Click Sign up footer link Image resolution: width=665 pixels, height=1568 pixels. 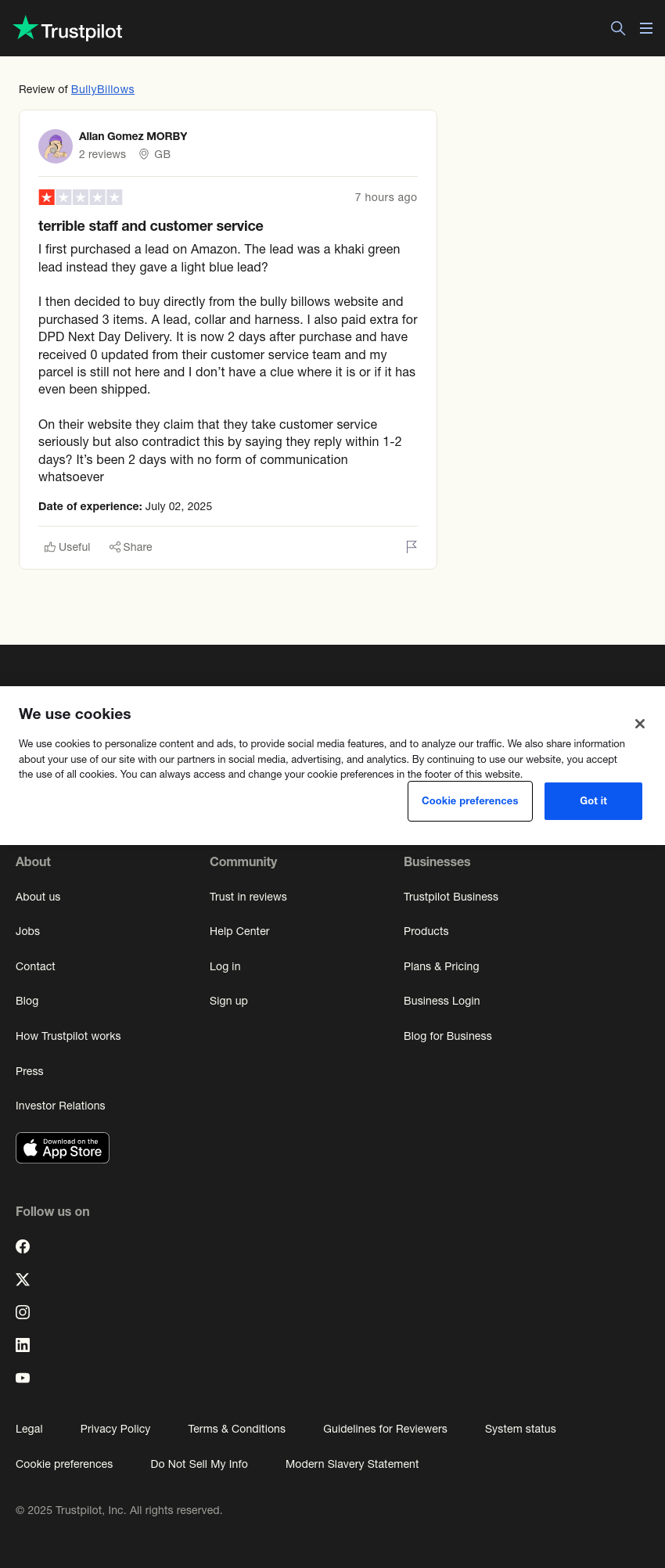228,1001
